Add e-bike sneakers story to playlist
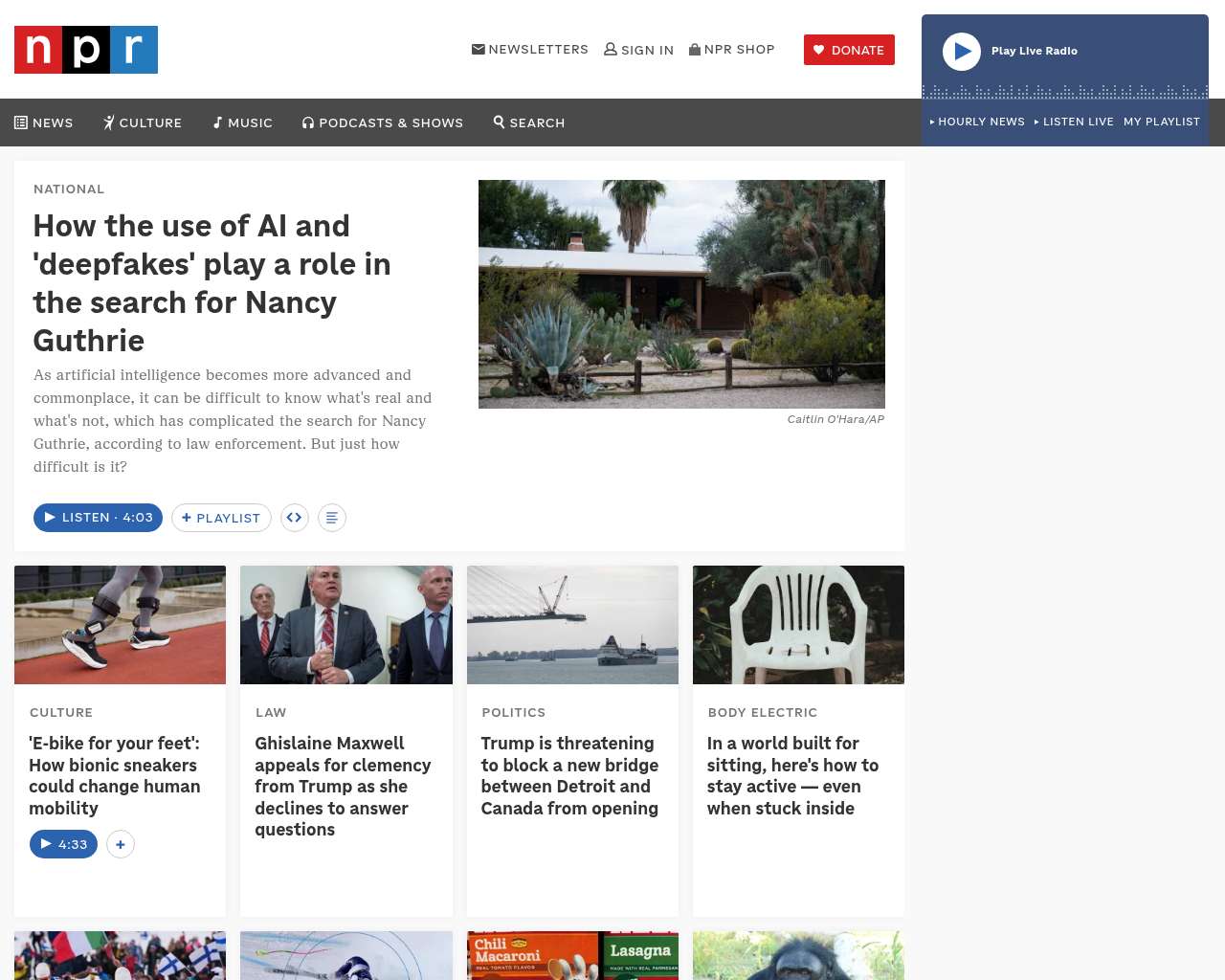1225x980 pixels. [121, 844]
